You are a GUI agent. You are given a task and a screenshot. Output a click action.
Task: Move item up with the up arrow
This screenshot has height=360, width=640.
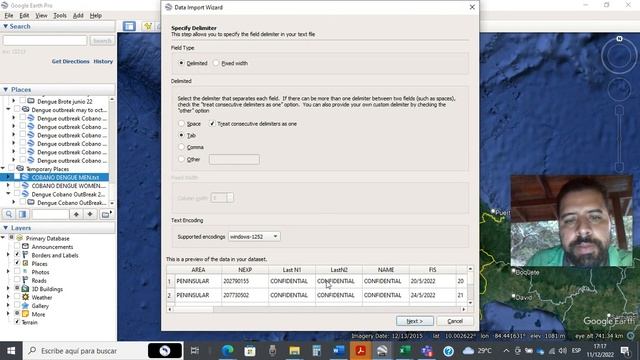point(76,214)
